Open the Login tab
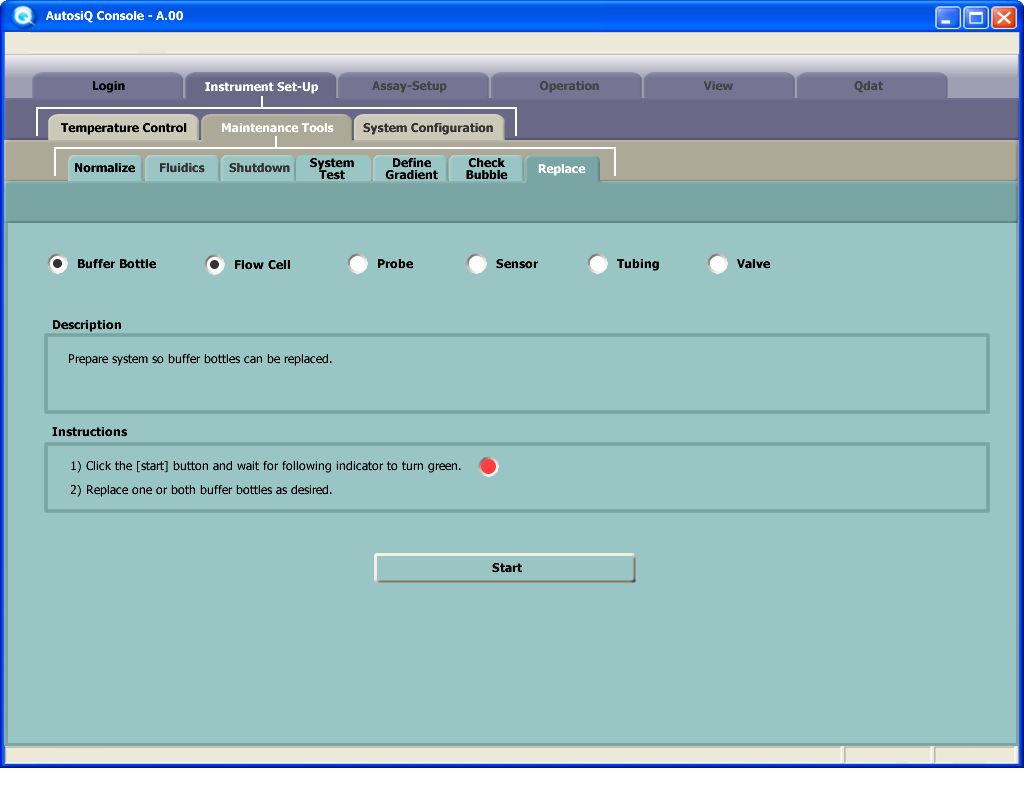 (x=108, y=86)
